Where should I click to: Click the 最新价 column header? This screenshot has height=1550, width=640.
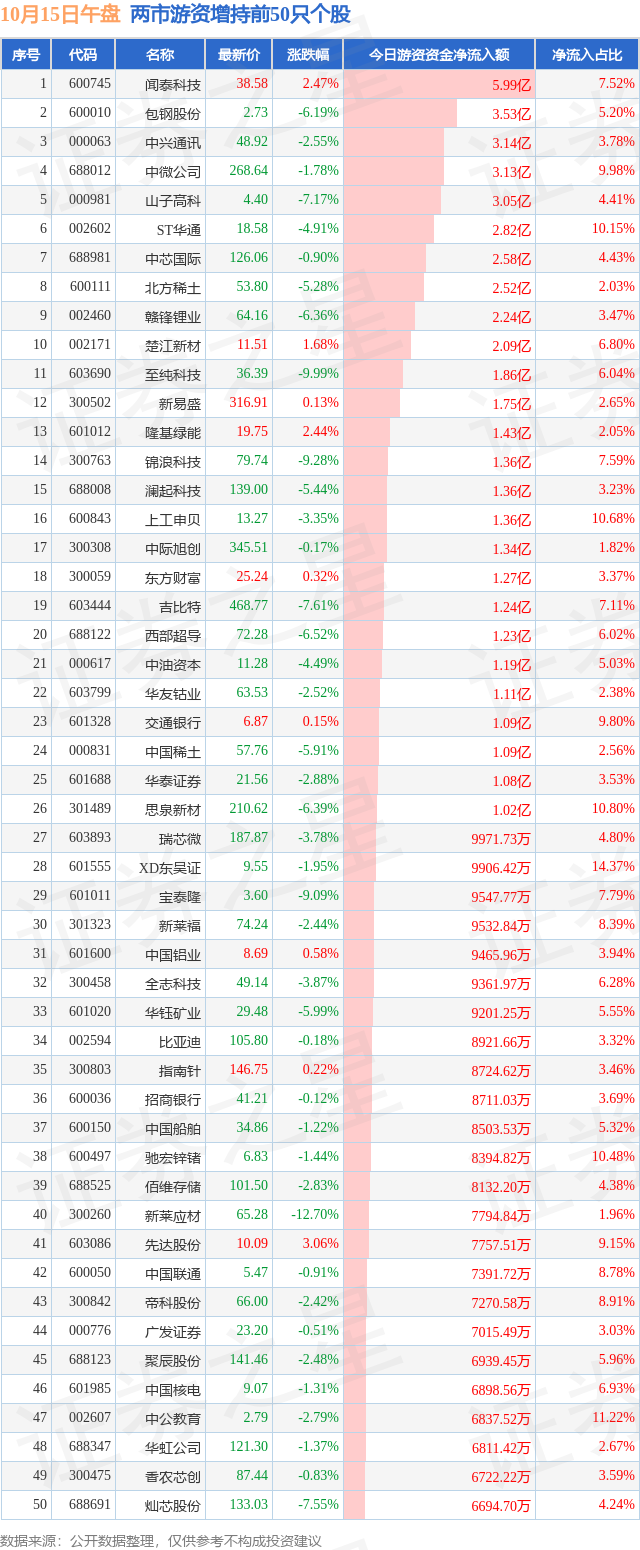click(239, 55)
